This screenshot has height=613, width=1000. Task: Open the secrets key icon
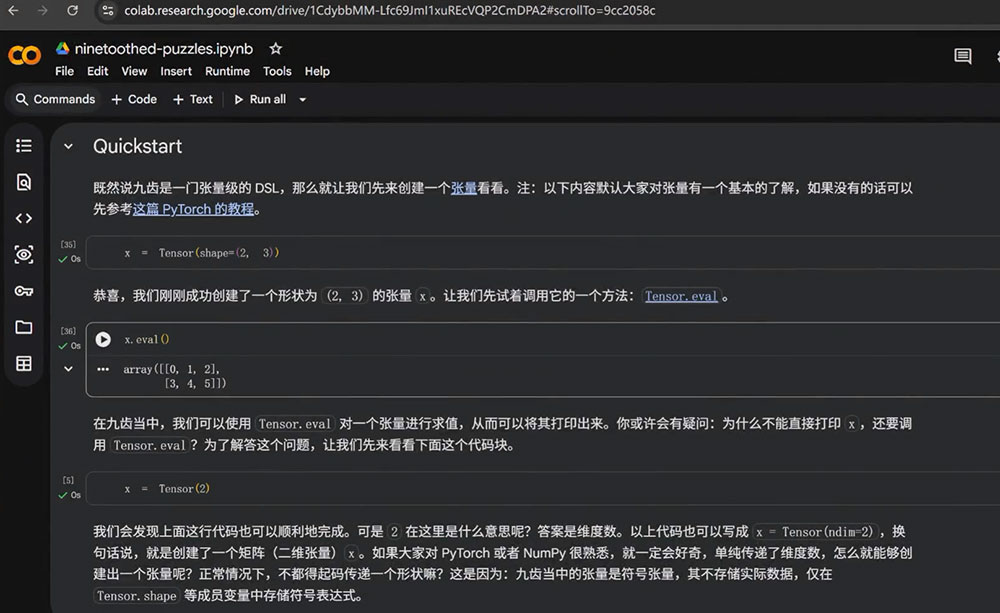pos(24,291)
